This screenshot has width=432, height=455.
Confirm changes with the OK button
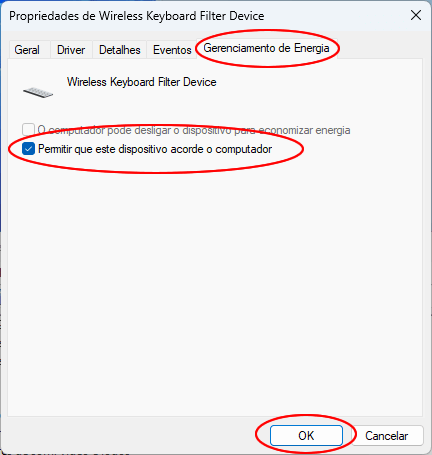[306, 435]
